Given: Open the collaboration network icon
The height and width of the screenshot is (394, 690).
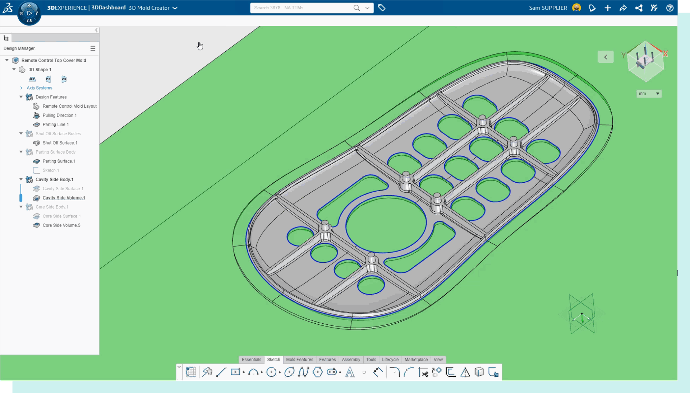Looking at the screenshot, I should pos(639,7).
